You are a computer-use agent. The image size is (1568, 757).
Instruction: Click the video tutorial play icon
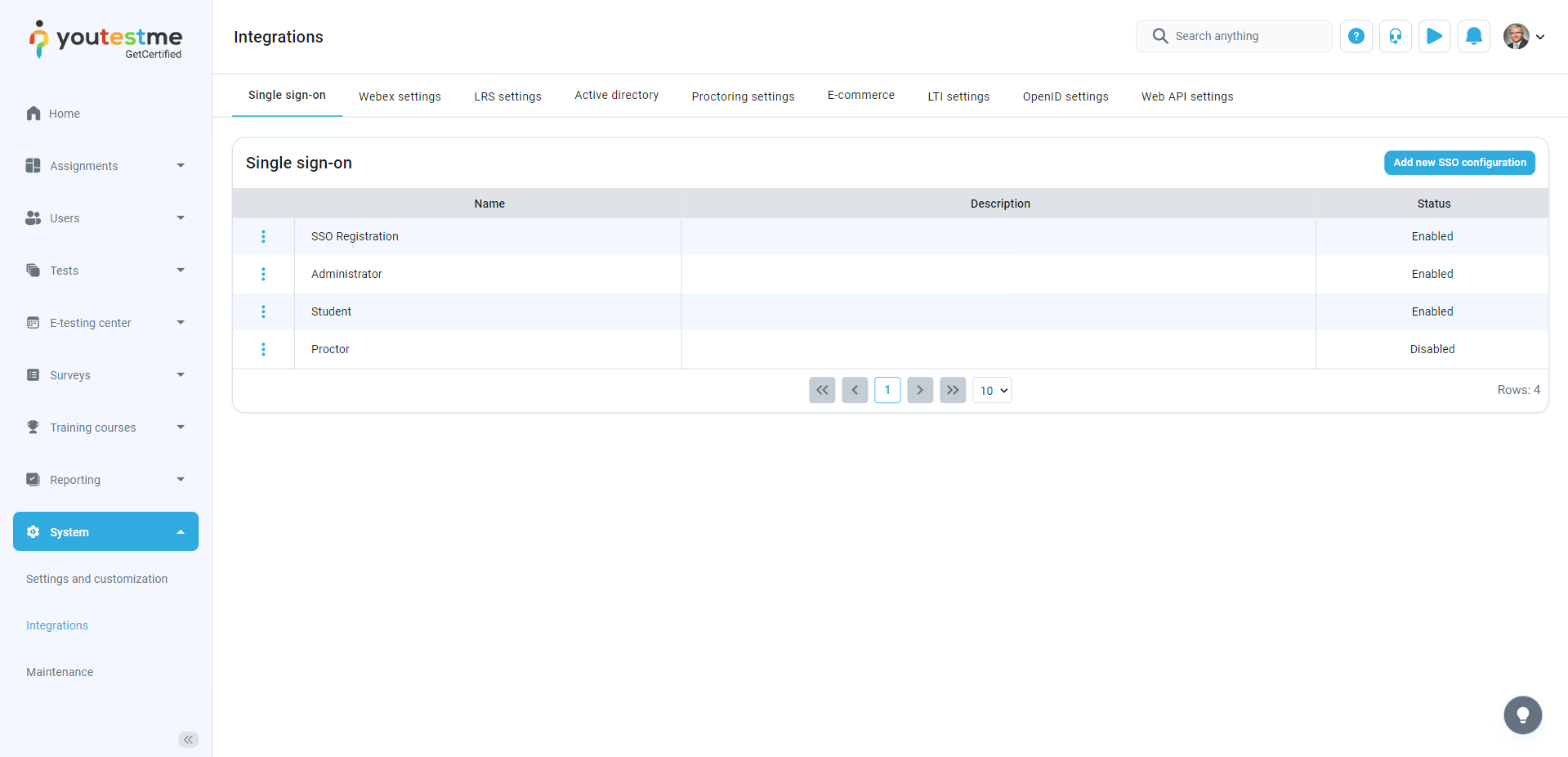[1434, 36]
